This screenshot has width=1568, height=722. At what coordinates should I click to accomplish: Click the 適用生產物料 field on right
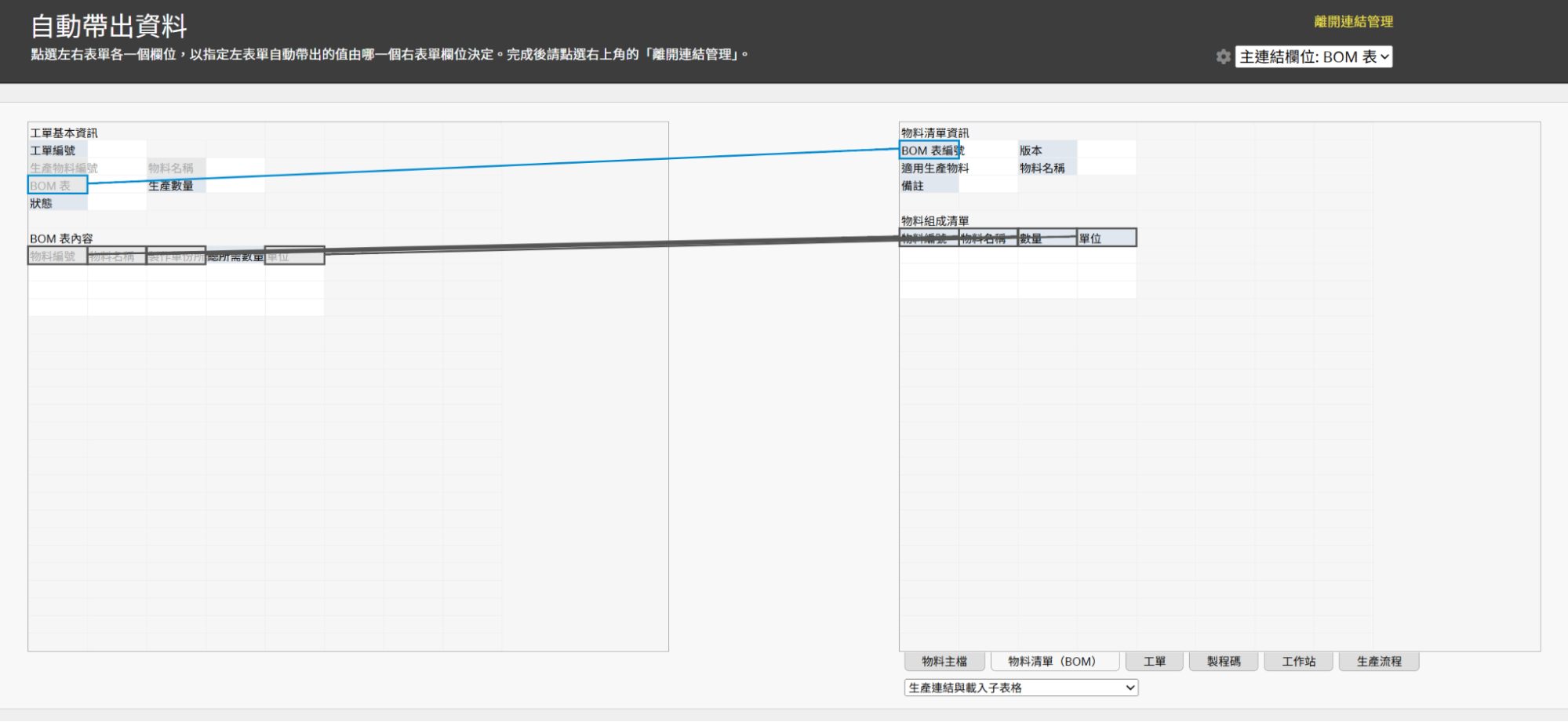(934, 169)
